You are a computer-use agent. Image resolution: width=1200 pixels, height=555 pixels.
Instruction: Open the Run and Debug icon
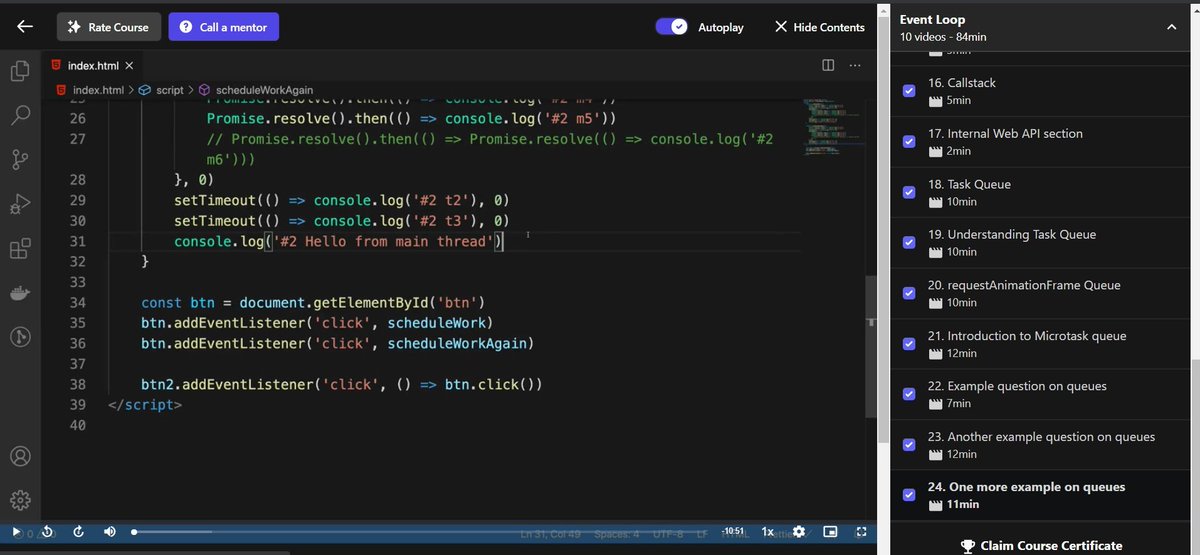(20, 204)
